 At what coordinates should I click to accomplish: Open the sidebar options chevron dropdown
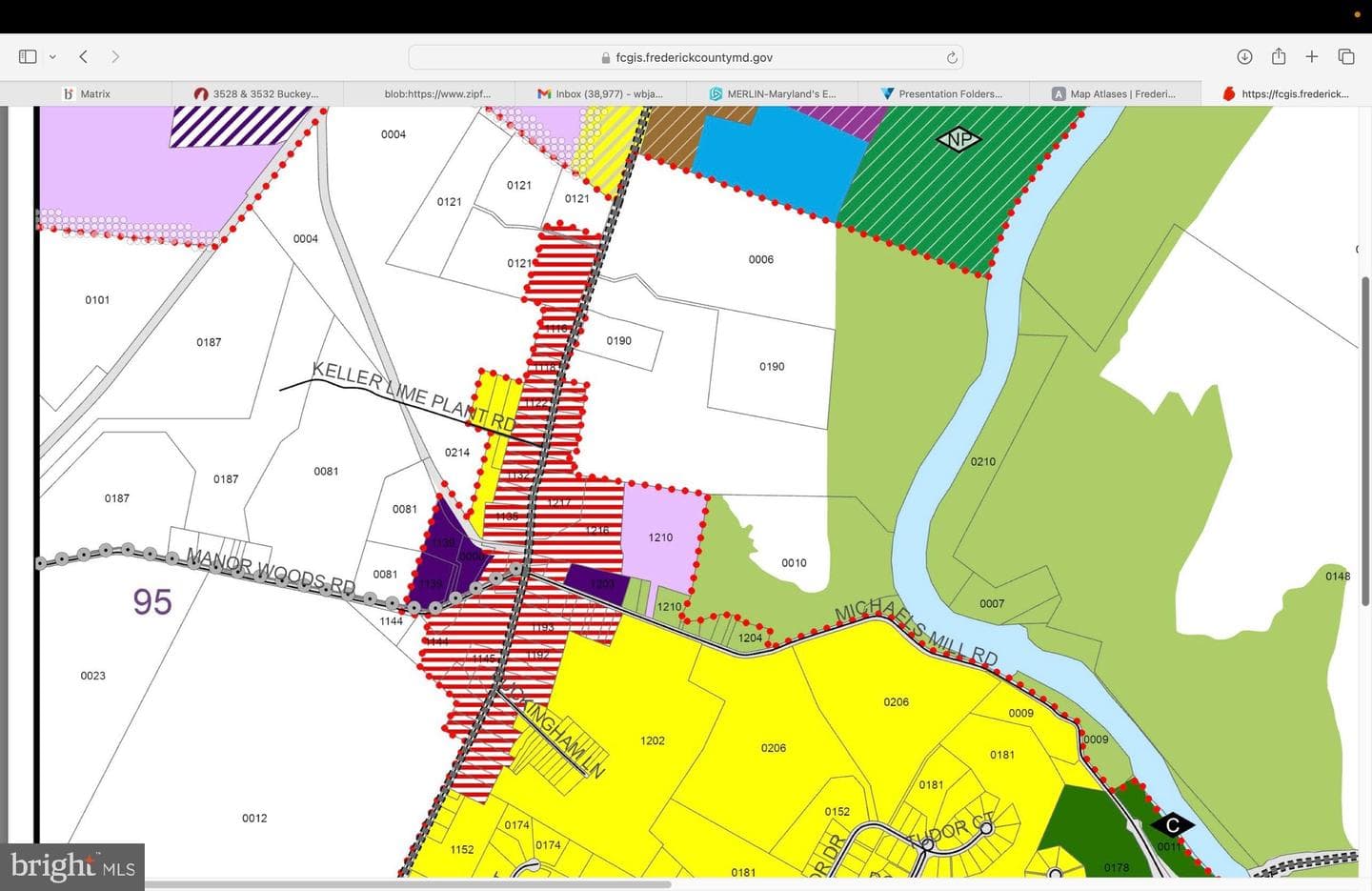(x=52, y=57)
